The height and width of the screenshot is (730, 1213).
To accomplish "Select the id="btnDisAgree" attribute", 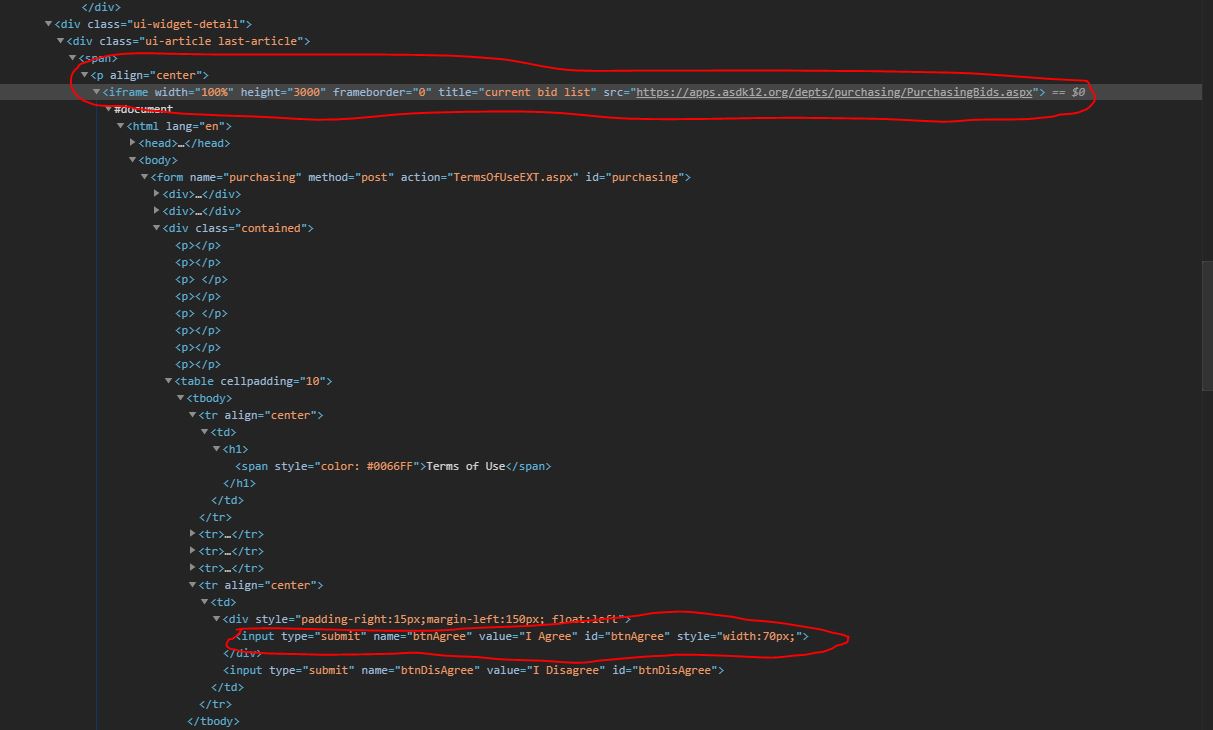I will (x=664, y=670).
